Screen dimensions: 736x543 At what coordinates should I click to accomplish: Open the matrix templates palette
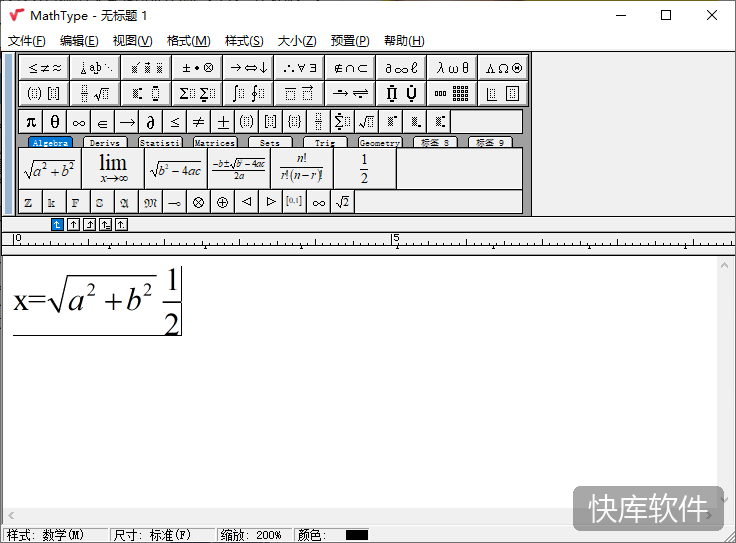[452, 93]
